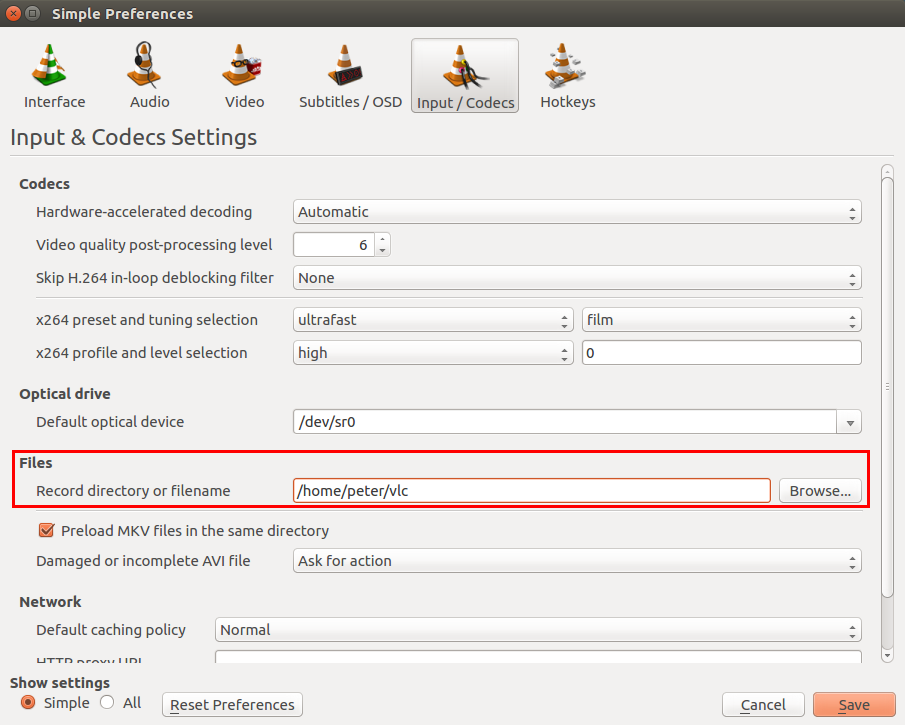Select the Simple show settings radio

coord(28,702)
